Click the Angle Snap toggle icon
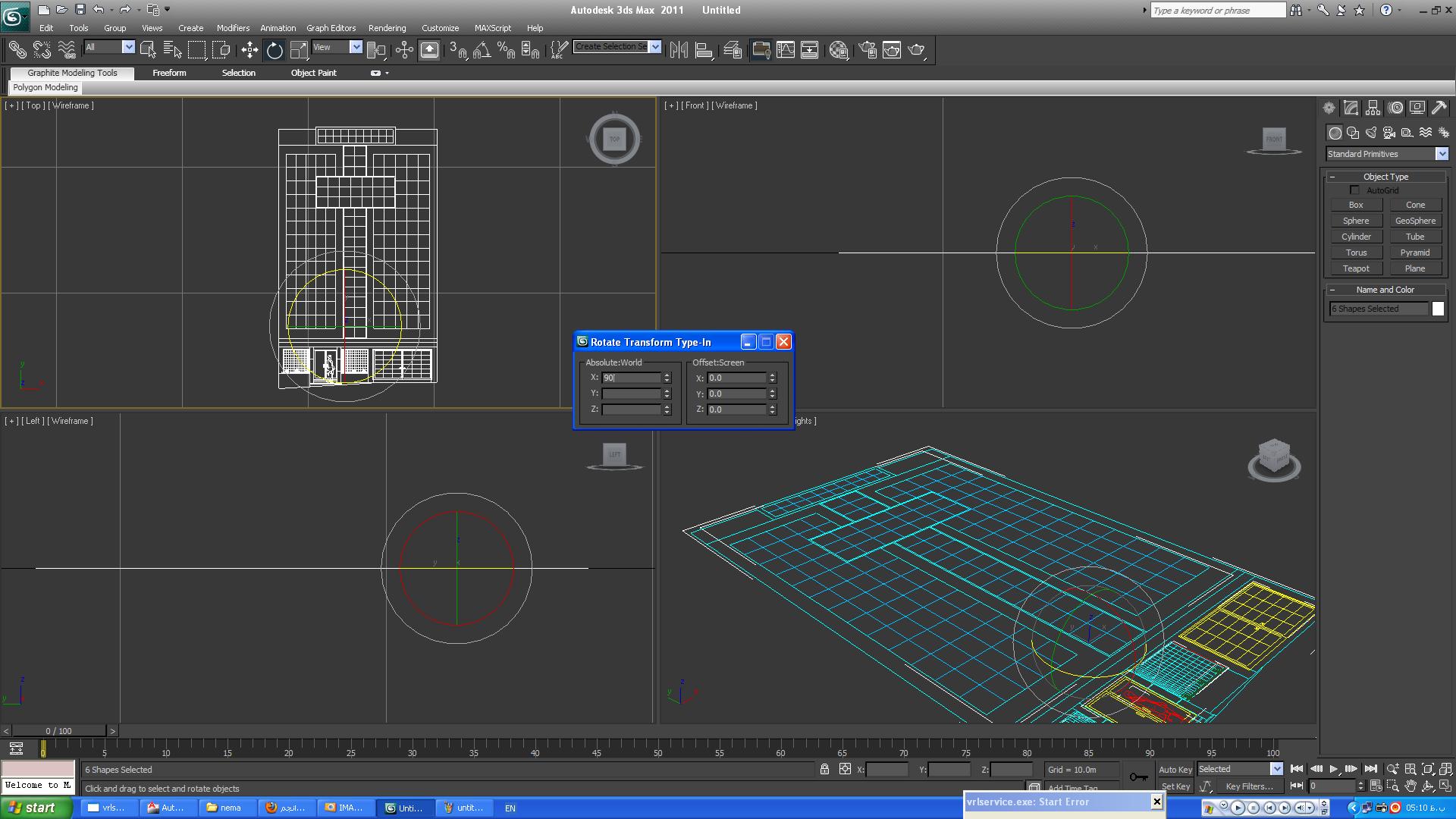The width and height of the screenshot is (1456, 819). click(x=482, y=50)
